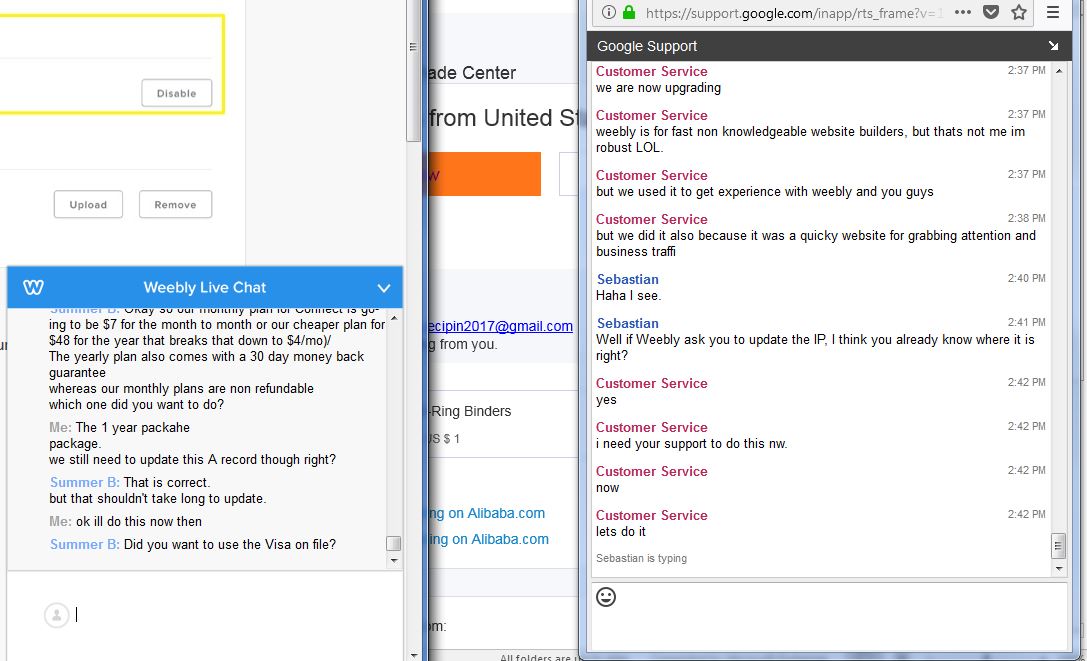This screenshot has height=661, width=1087.
Task: Click the Weebly chat scroll-down arrow
Action: tap(394, 560)
